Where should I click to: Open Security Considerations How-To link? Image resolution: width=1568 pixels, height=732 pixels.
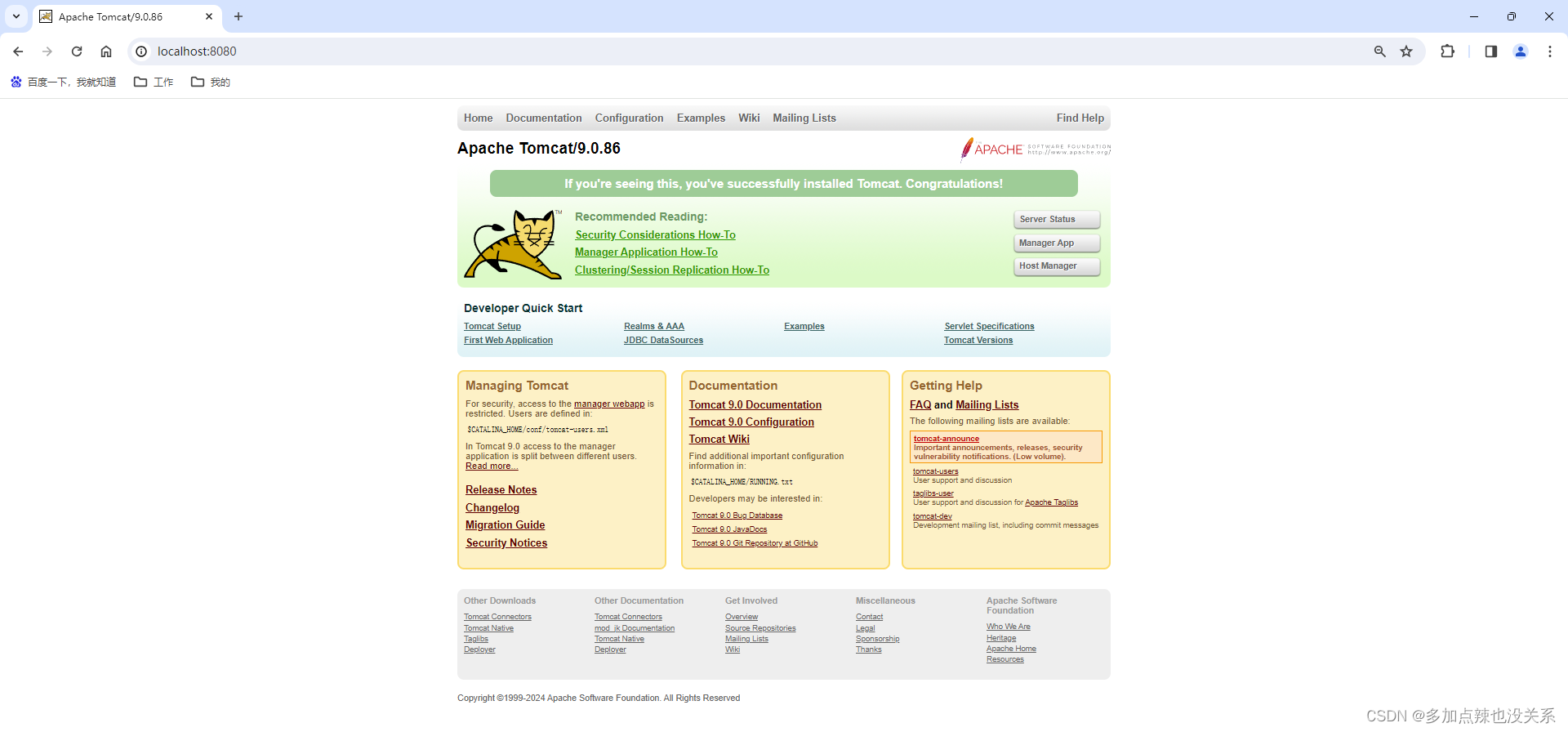click(655, 234)
